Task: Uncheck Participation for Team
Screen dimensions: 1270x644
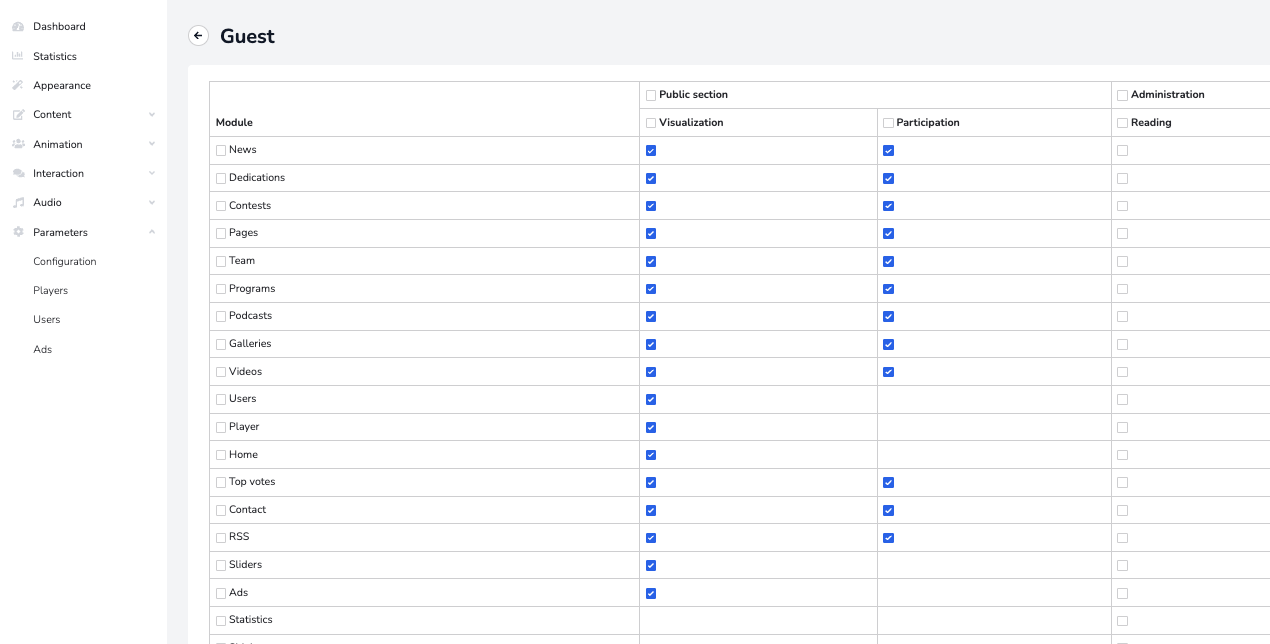Action: pos(888,261)
